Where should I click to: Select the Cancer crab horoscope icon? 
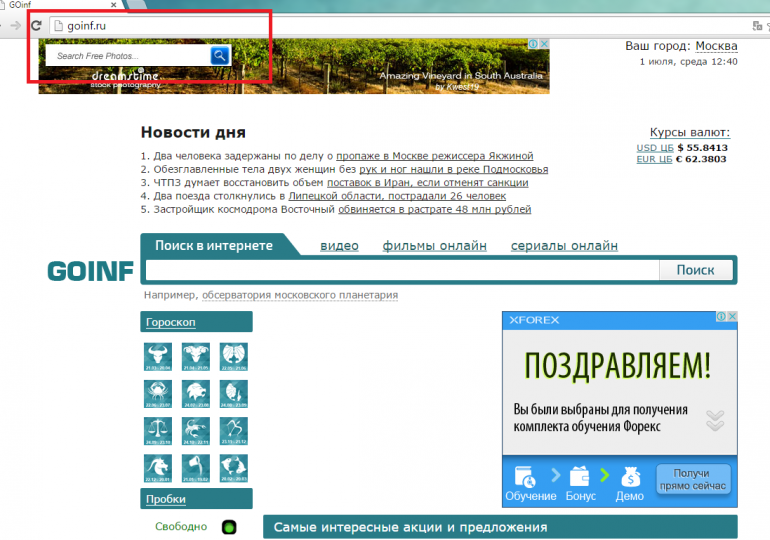[x=157, y=394]
